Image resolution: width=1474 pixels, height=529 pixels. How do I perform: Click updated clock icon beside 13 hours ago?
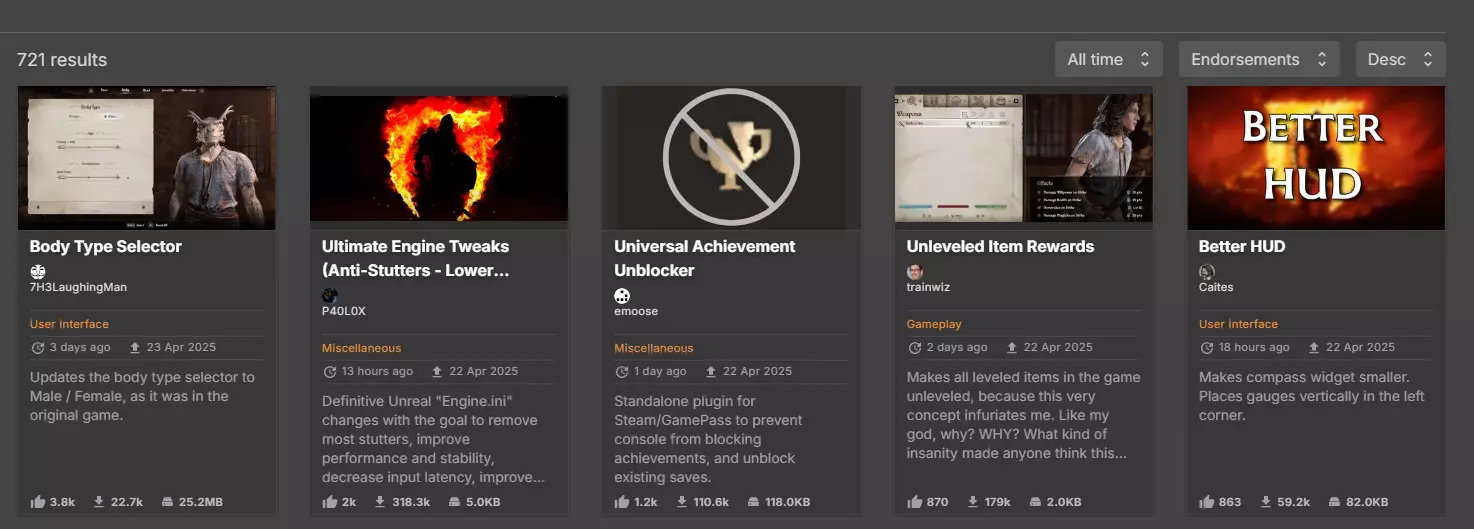(x=330, y=372)
